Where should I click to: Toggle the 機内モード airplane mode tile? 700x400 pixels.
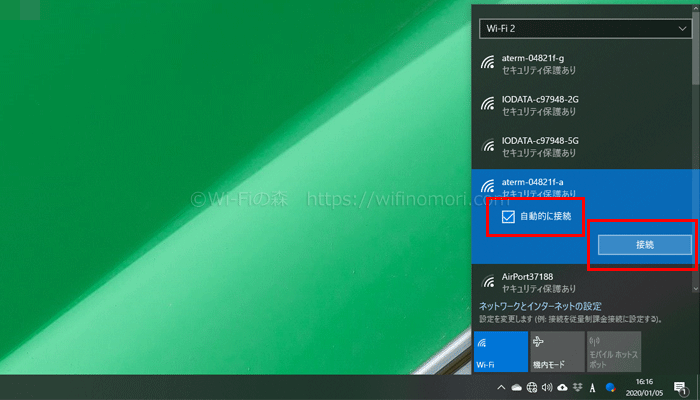coord(558,352)
